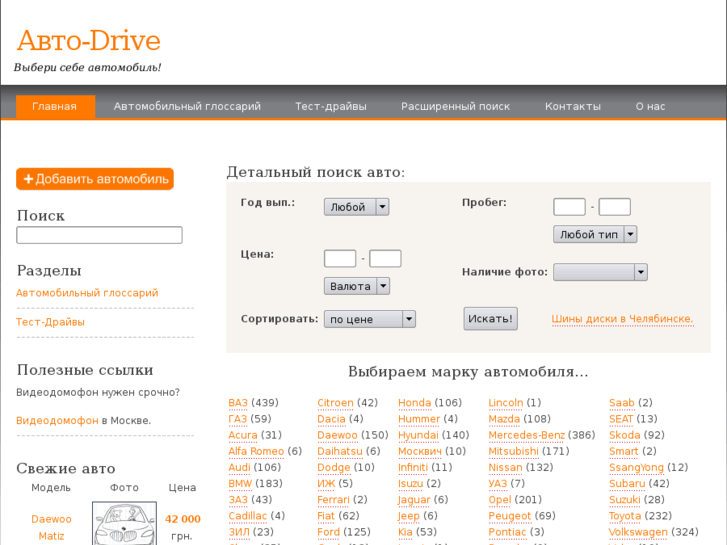Open Шины диски в Челябинске link
Screen dimensions: 727x545
[x=622, y=319]
